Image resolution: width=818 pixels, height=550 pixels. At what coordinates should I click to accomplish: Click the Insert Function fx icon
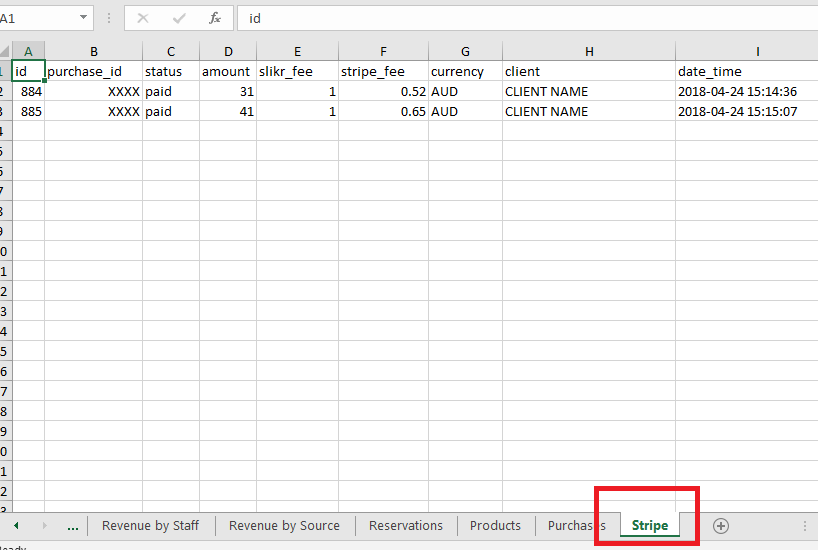coord(214,18)
